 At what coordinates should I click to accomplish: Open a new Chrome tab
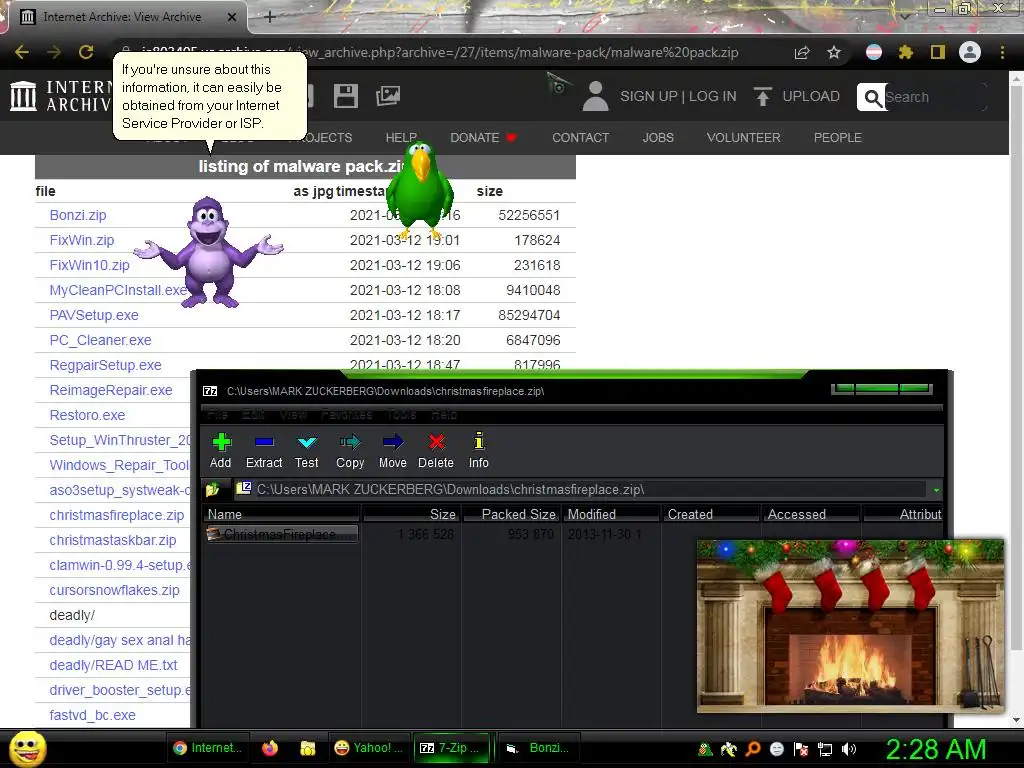[270, 17]
